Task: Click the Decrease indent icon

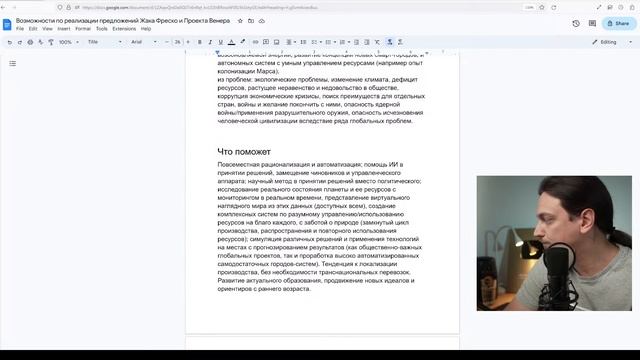Action: (356, 42)
